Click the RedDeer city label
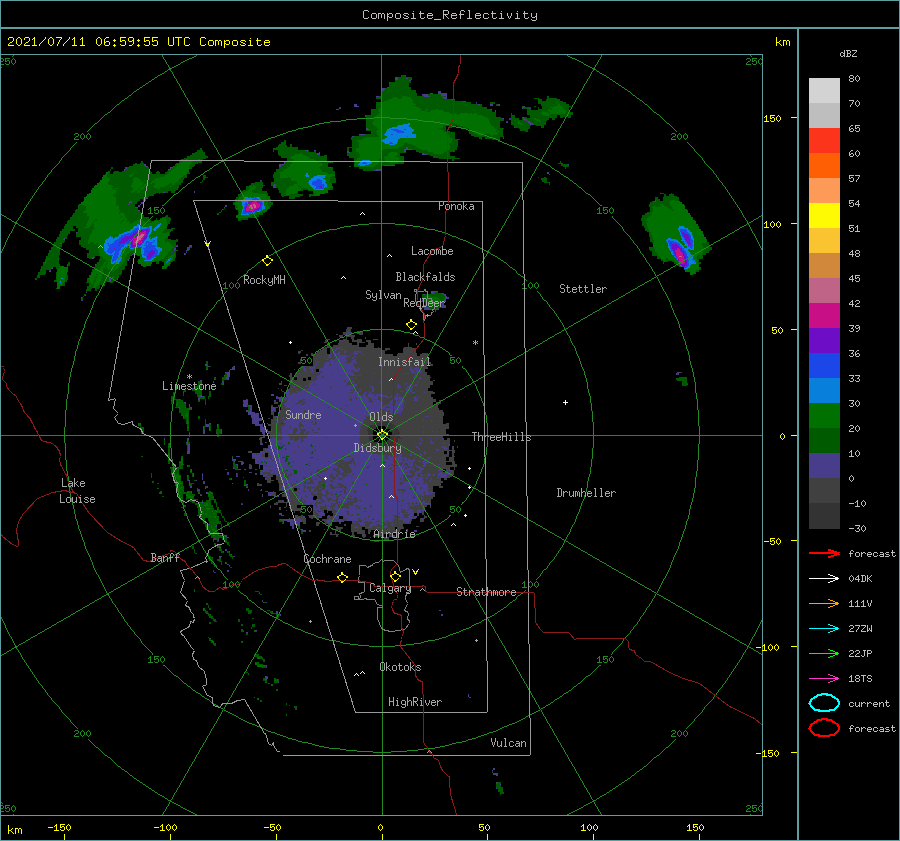900x841 pixels. [x=424, y=303]
